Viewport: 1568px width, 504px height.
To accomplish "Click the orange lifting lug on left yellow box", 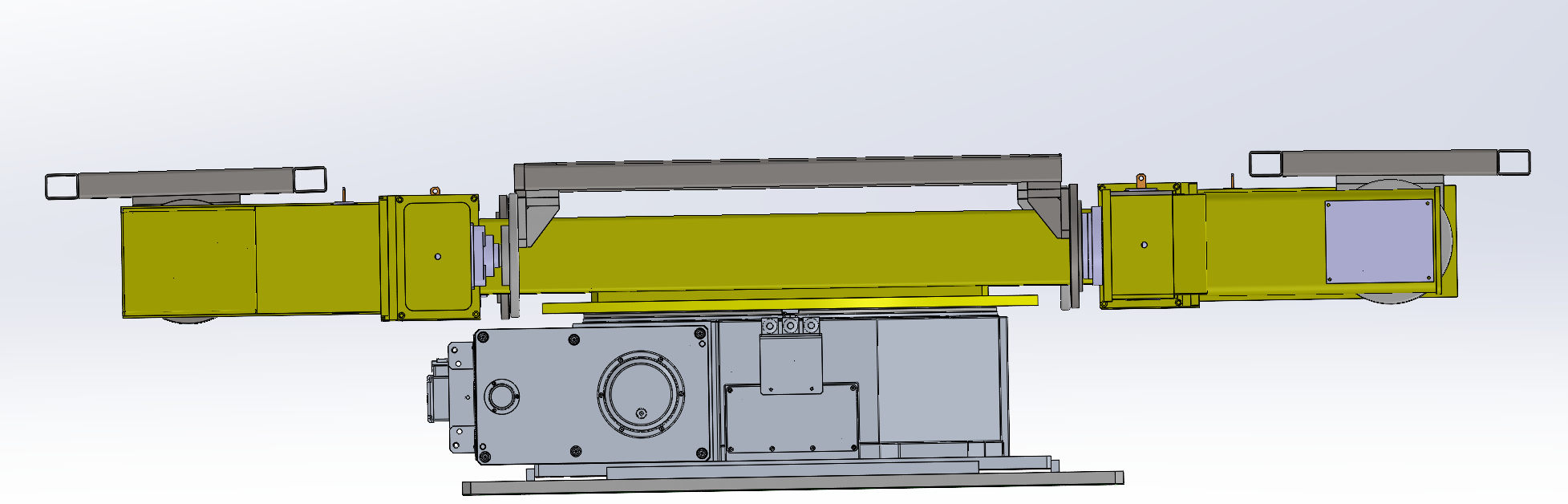I will pos(436,192).
